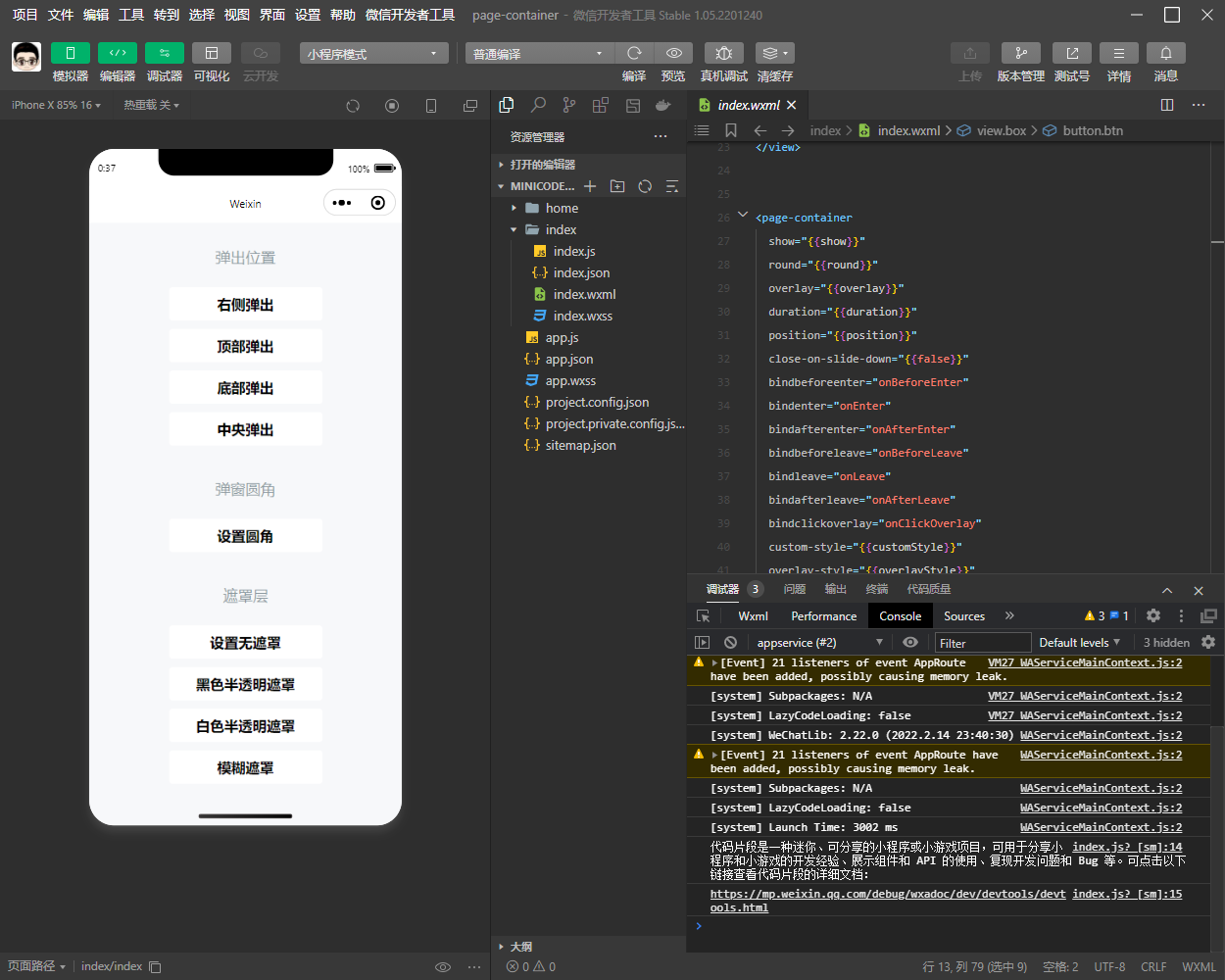Toggle the console live expression eye icon
The height and width of the screenshot is (980, 1225).
coord(910,642)
